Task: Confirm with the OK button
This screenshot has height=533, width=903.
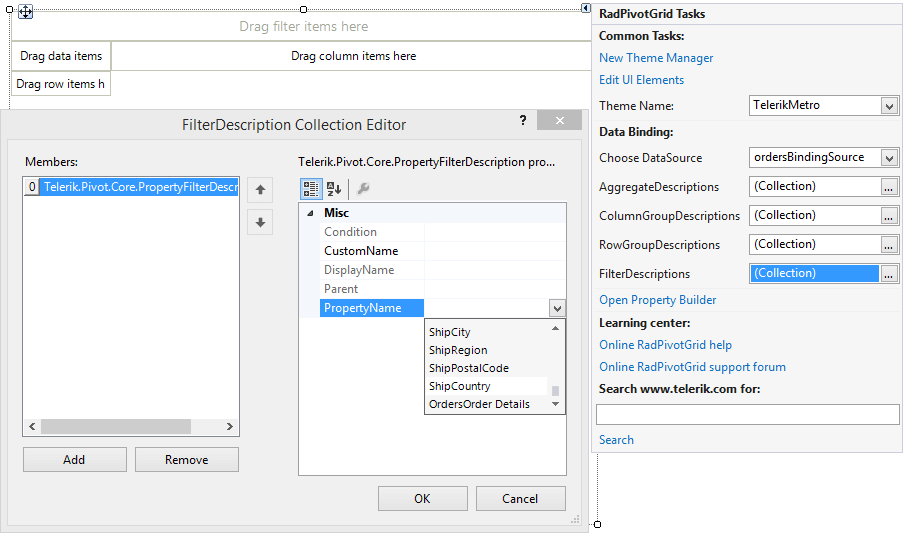Action: tap(423, 498)
